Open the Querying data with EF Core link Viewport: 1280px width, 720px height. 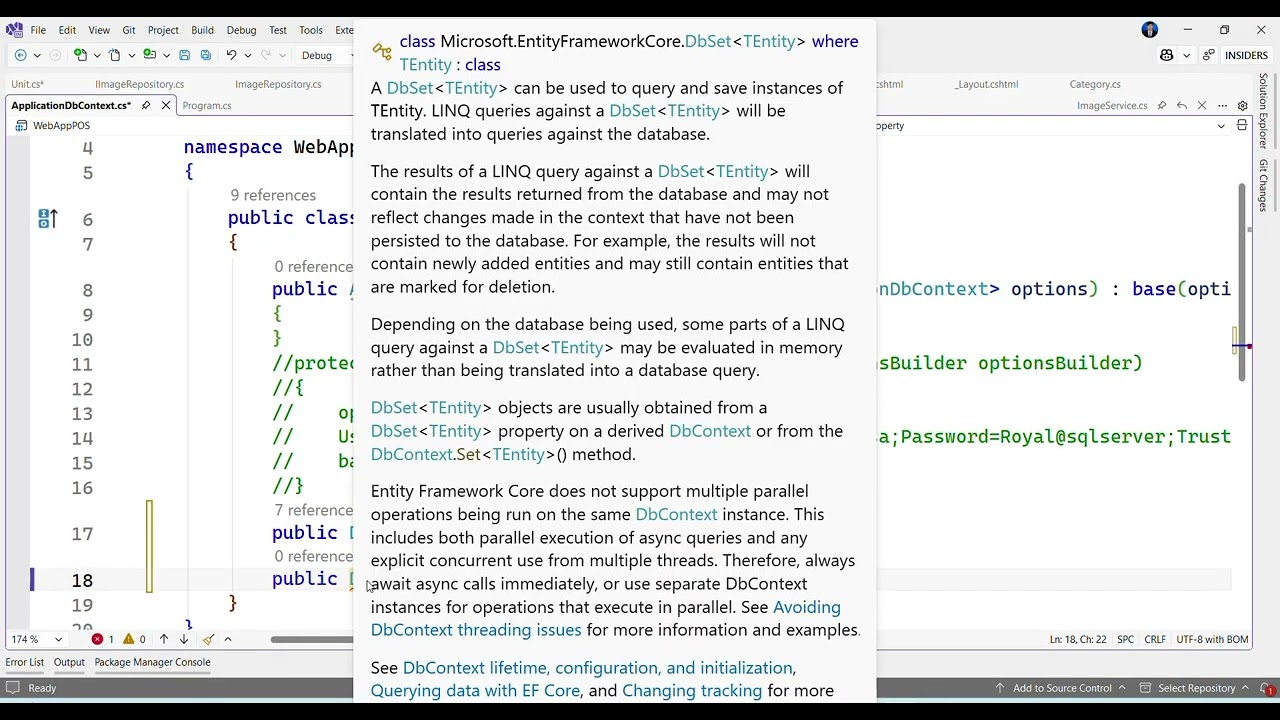point(475,691)
